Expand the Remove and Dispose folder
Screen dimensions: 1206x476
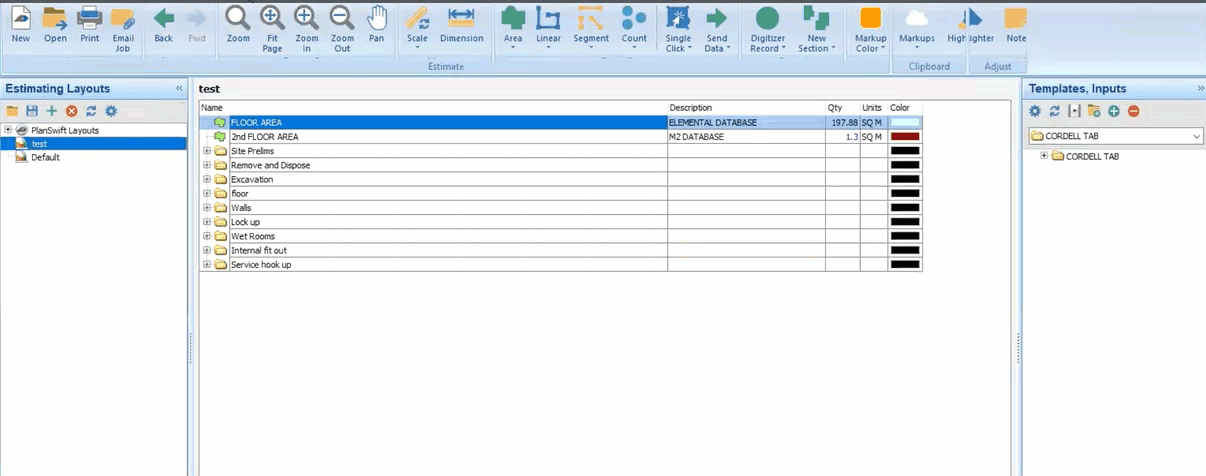(x=207, y=165)
